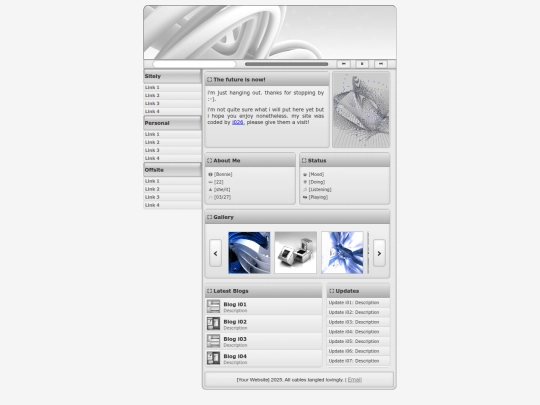The width and height of the screenshot is (540, 405).
Task: Click the icon beside 'The future is now!'
Action: [209, 80]
